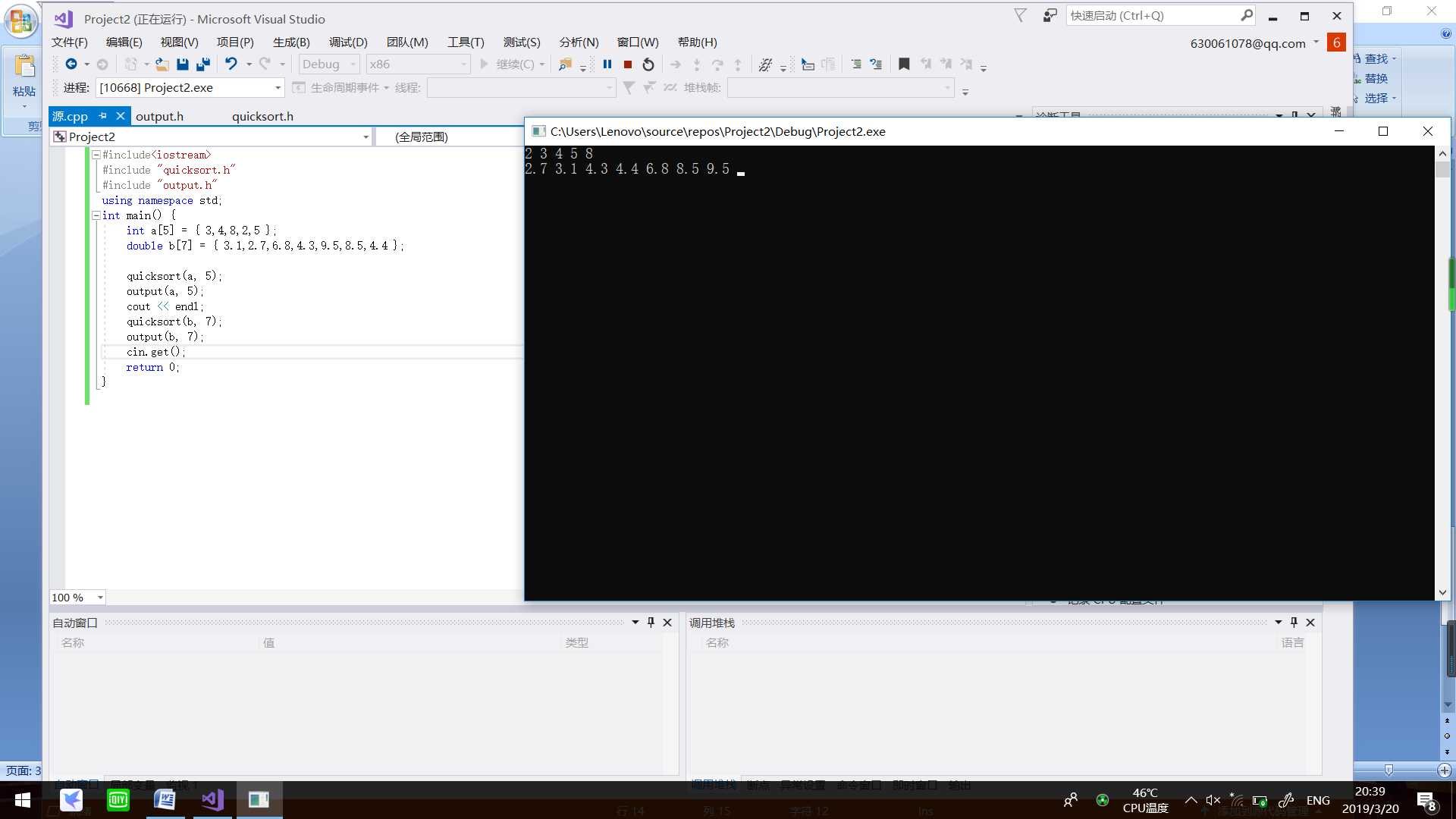The height and width of the screenshot is (819, 1456).
Task: Pause debugging with the Break All icon
Action: point(607,64)
